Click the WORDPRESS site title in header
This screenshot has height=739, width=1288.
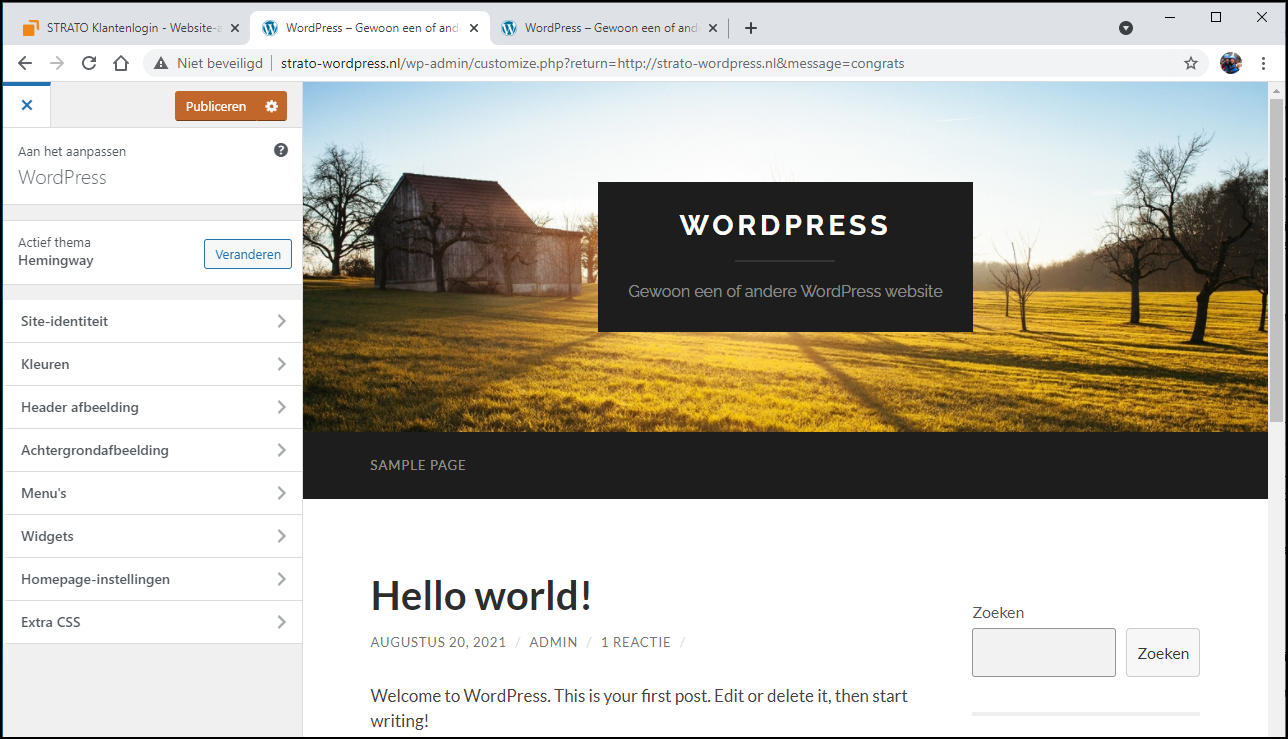tap(785, 225)
